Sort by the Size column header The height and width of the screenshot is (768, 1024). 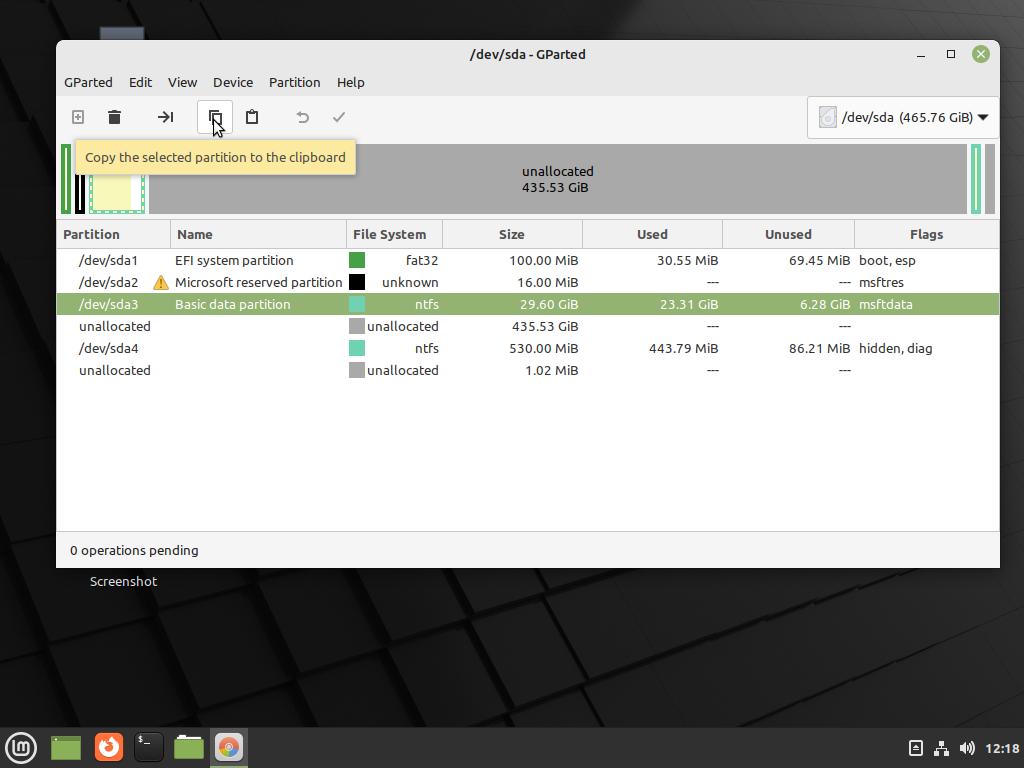pyautogui.click(x=511, y=234)
